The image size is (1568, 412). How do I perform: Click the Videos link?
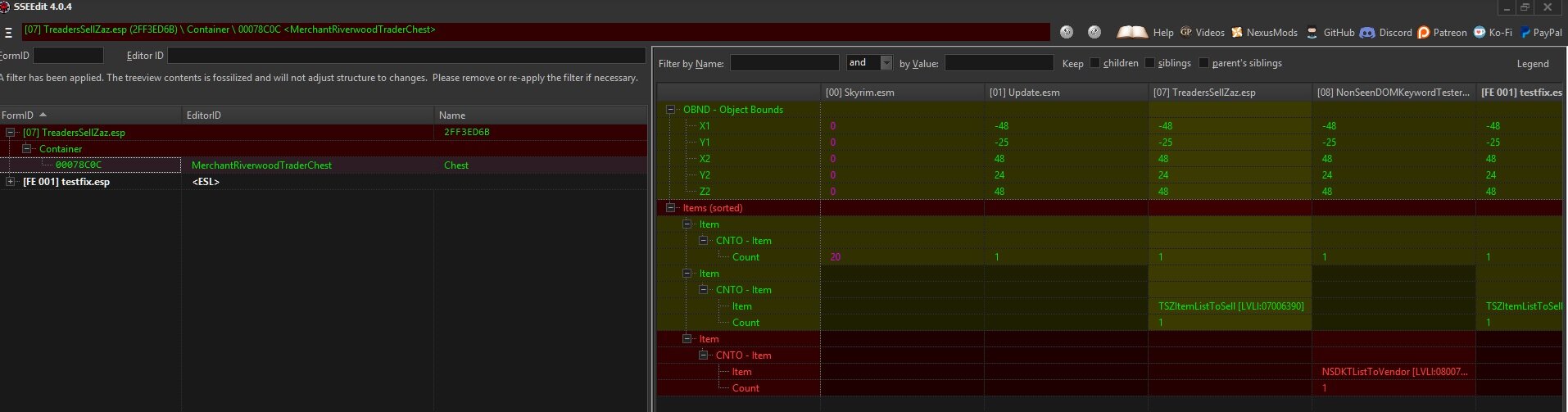(1210, 33)
